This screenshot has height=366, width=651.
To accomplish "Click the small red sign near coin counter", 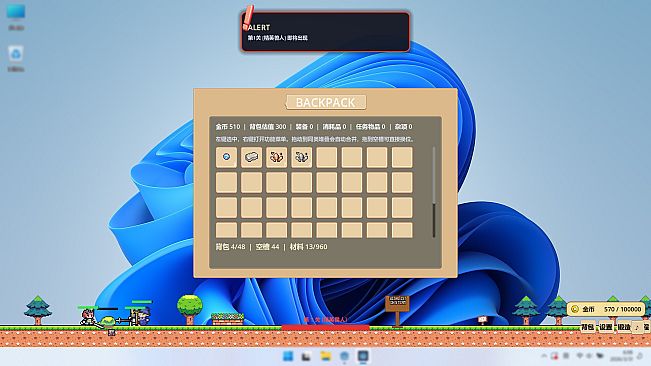I will (x=482, y=320).
